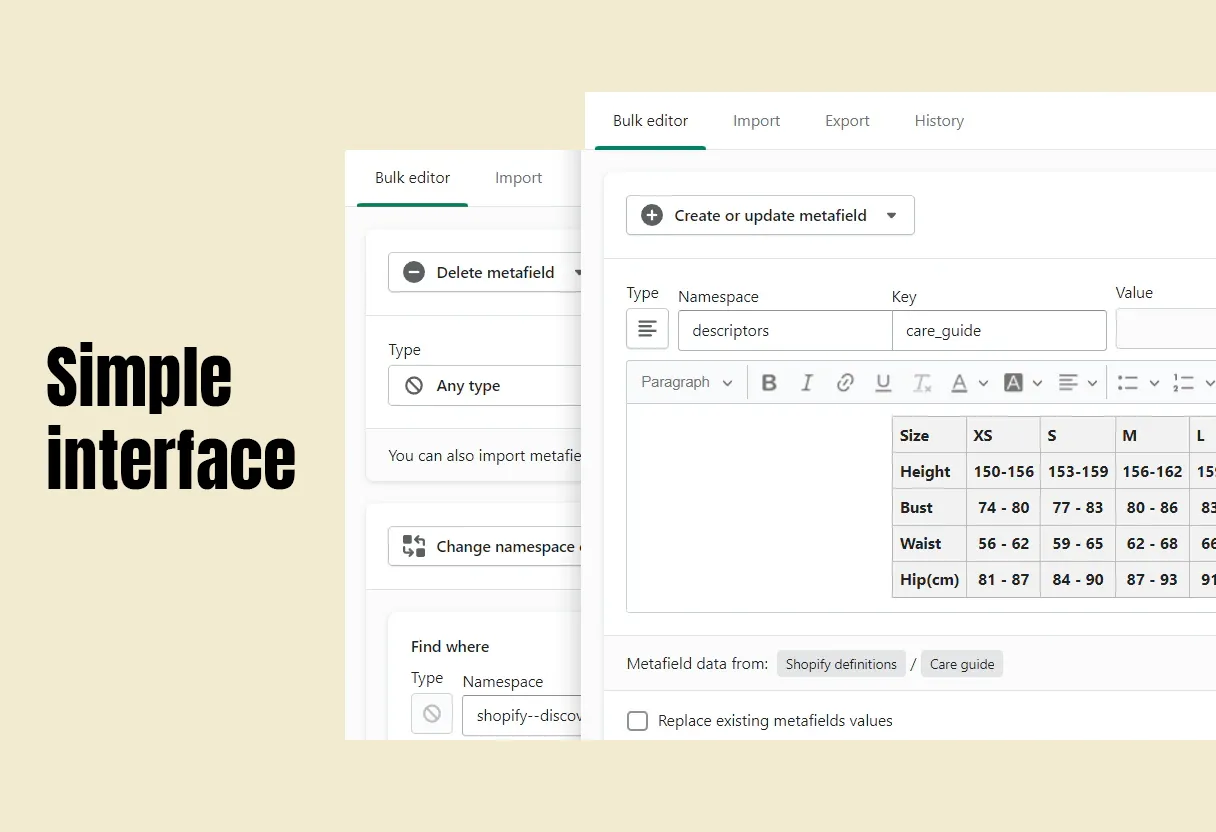Open the background color dropdown arrow
This screenshot has height=832, width=1216.
(x=1037, y=383)
